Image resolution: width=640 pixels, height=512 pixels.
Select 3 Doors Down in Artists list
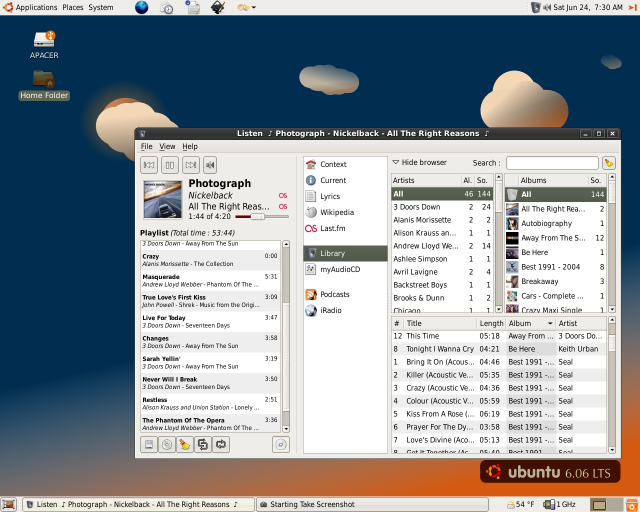pos(442,207)
